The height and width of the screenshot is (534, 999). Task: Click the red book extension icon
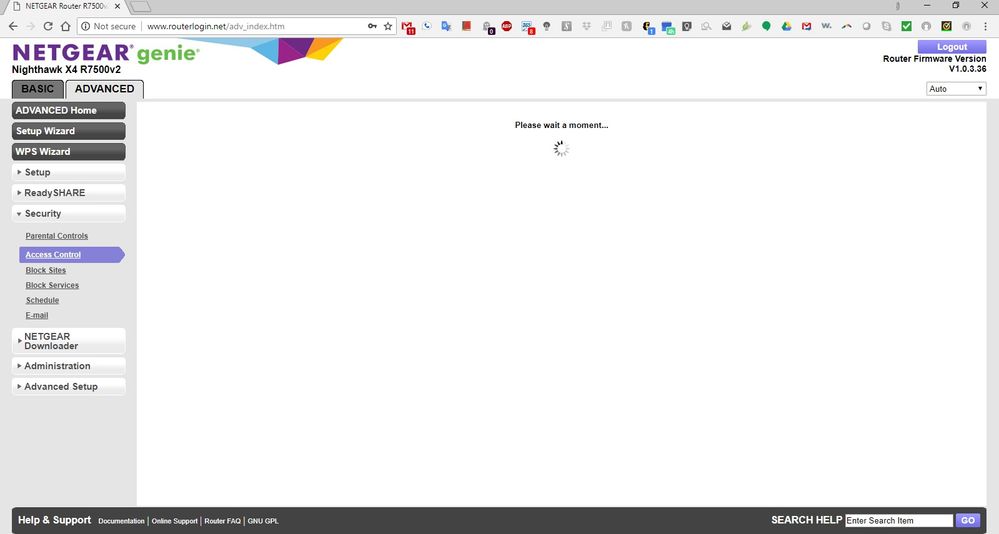466,26
